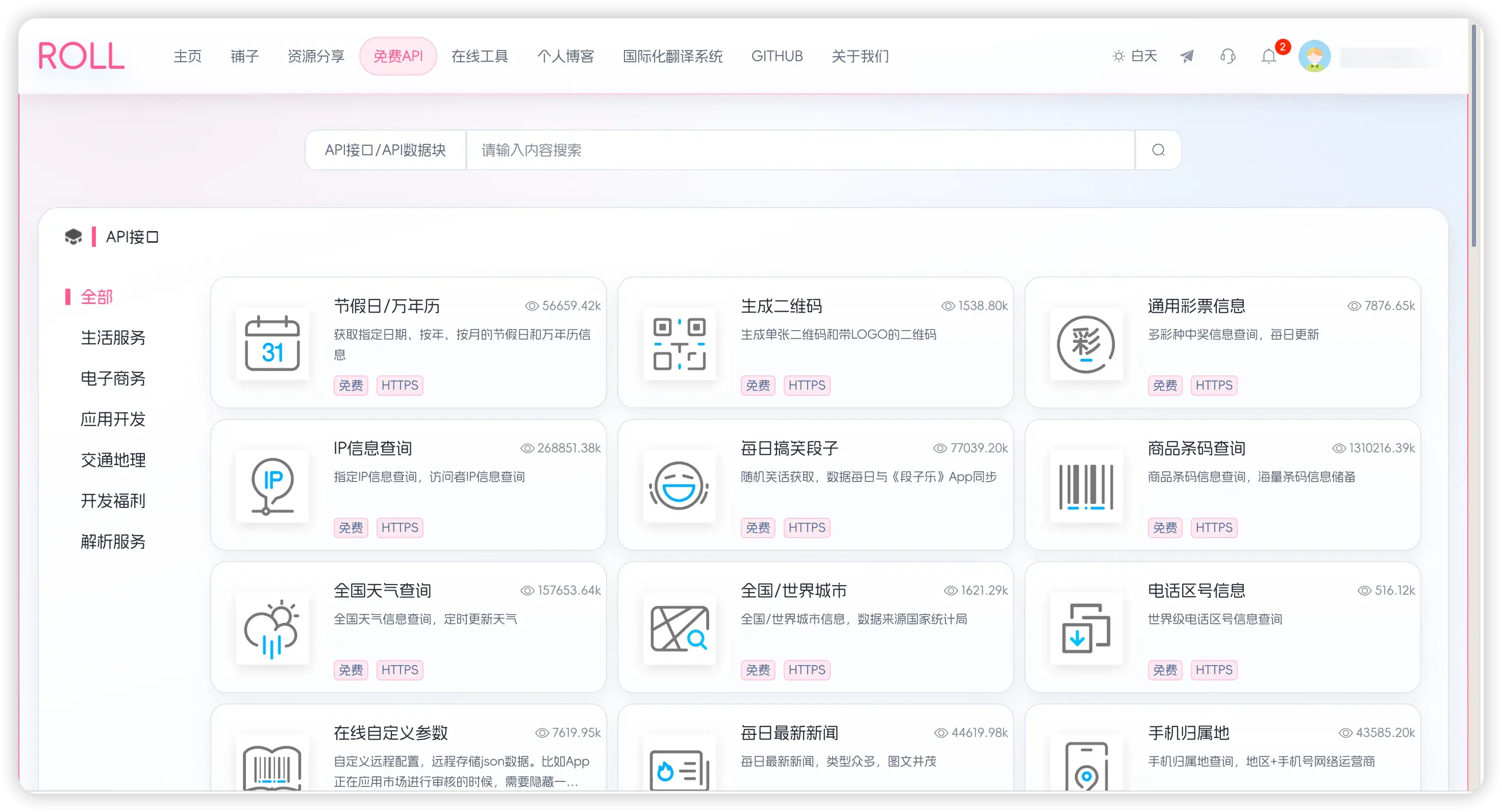Viewport: 1502px width, 812px height.
Task: Open the API接口/API数据块 search type selector
Action: (x=385, y=150)
